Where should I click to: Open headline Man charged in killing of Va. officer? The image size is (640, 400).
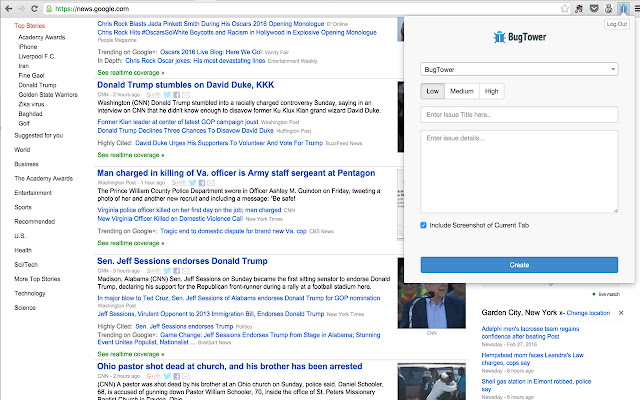(236, 173)
